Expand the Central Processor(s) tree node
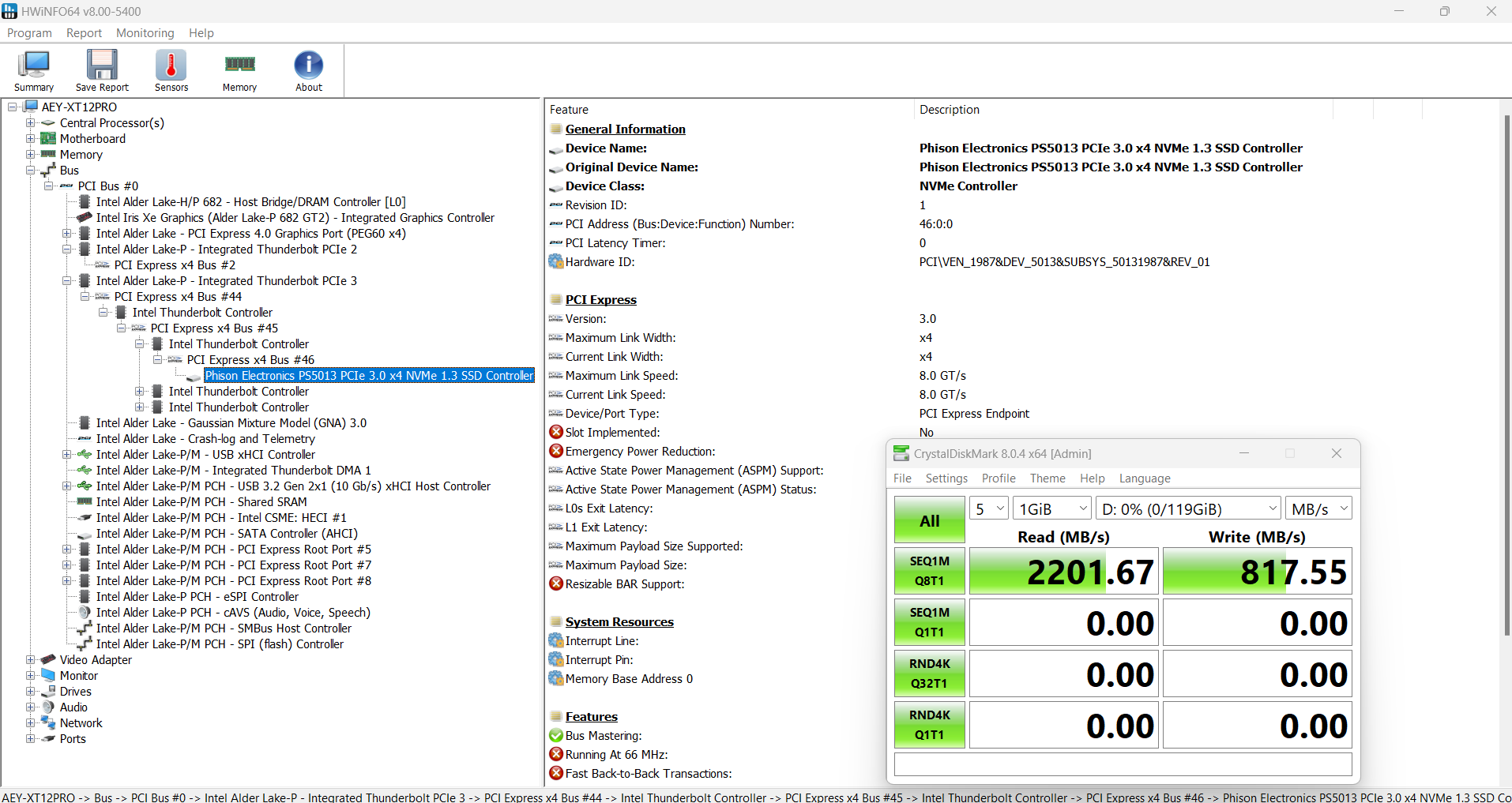 tap(30, 123)
